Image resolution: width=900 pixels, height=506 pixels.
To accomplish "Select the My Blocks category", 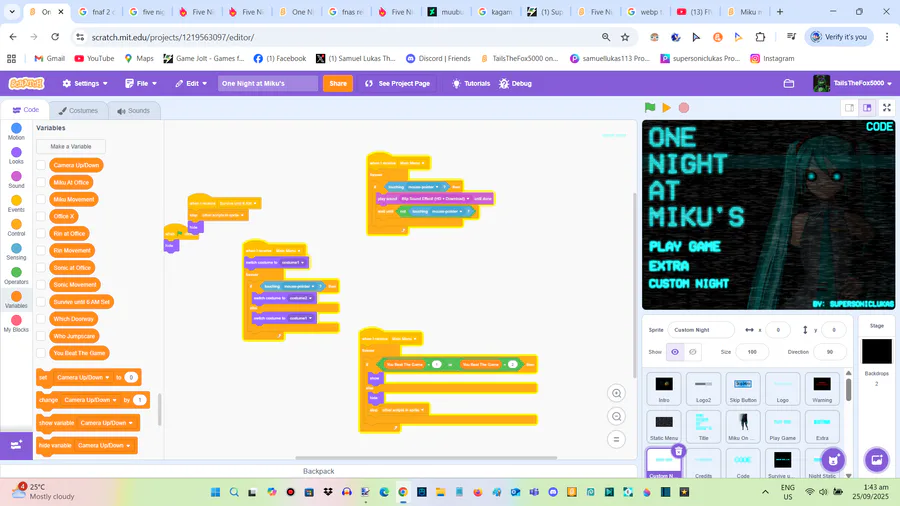I will click(x=16, y=324).
